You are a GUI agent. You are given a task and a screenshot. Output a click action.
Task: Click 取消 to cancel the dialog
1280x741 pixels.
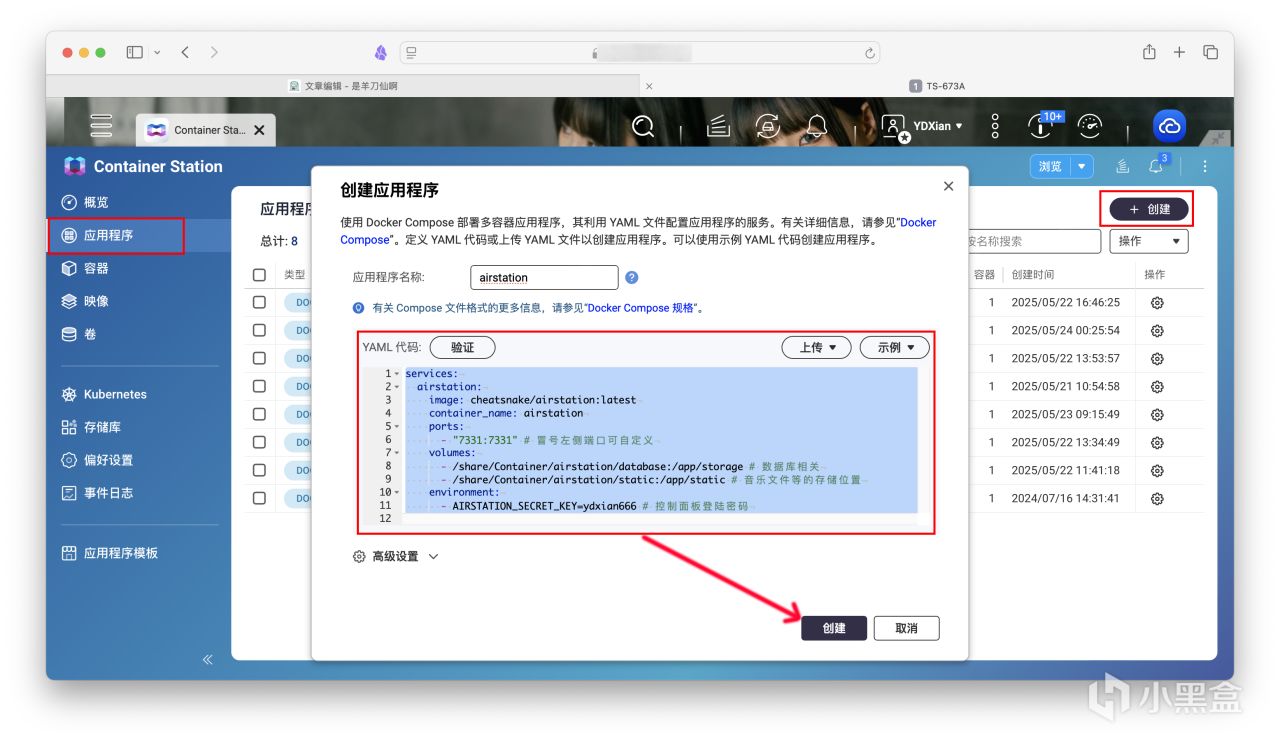(906, 628)
